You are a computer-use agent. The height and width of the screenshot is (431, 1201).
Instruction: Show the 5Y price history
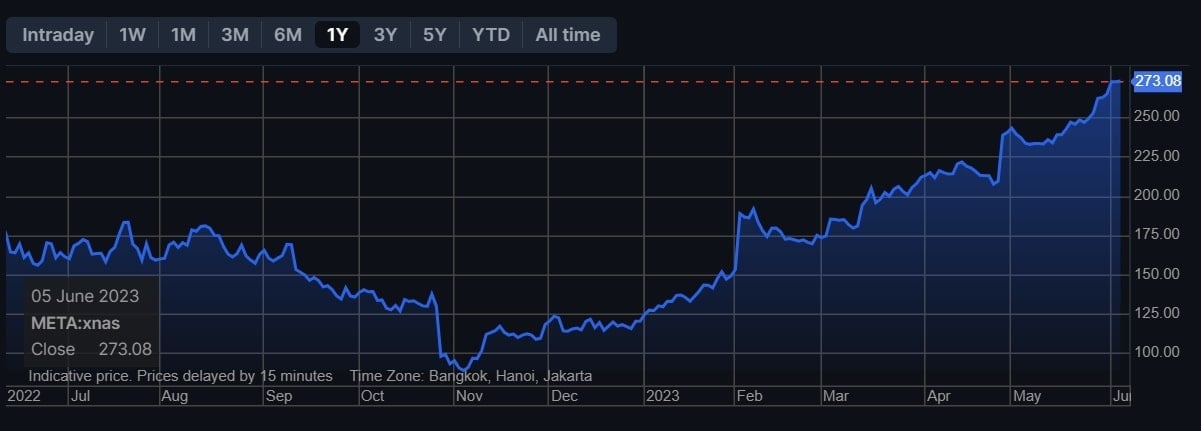tap(435, 35)
